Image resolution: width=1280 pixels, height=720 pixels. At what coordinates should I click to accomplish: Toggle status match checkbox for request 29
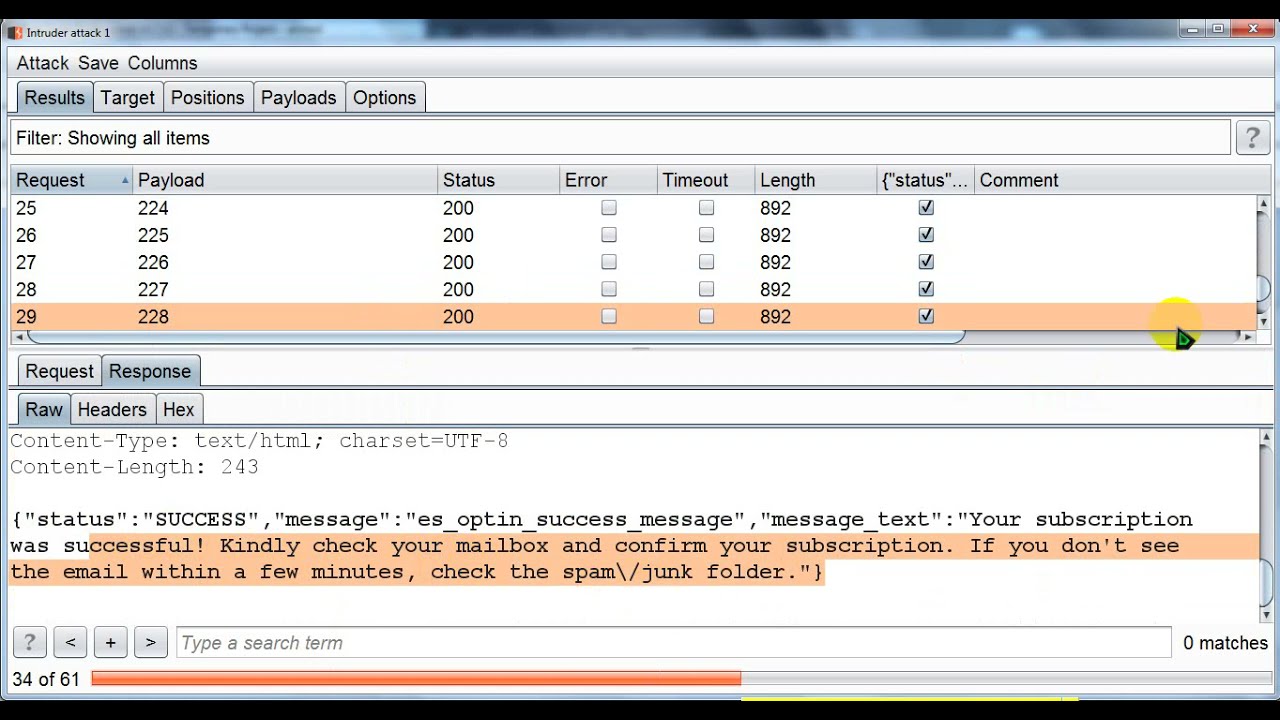coord(926,316)
